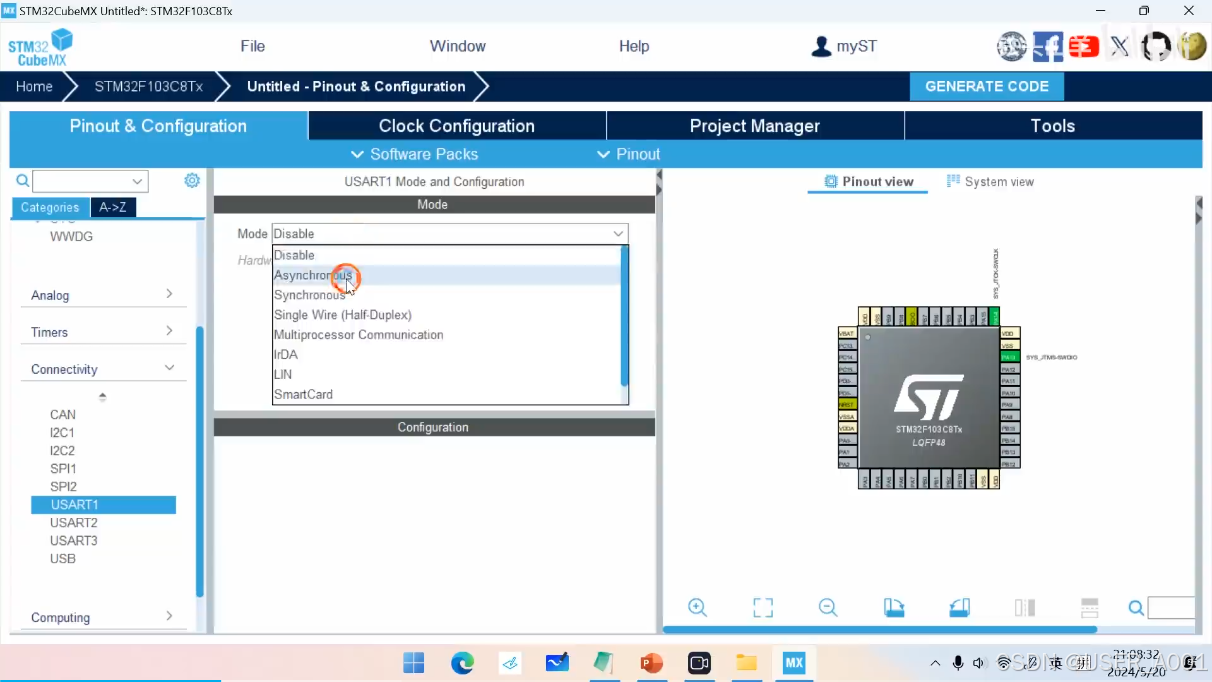Click the pinout horizontal scrollbar
Viewport: 1212px width, 682px height.
880,629
